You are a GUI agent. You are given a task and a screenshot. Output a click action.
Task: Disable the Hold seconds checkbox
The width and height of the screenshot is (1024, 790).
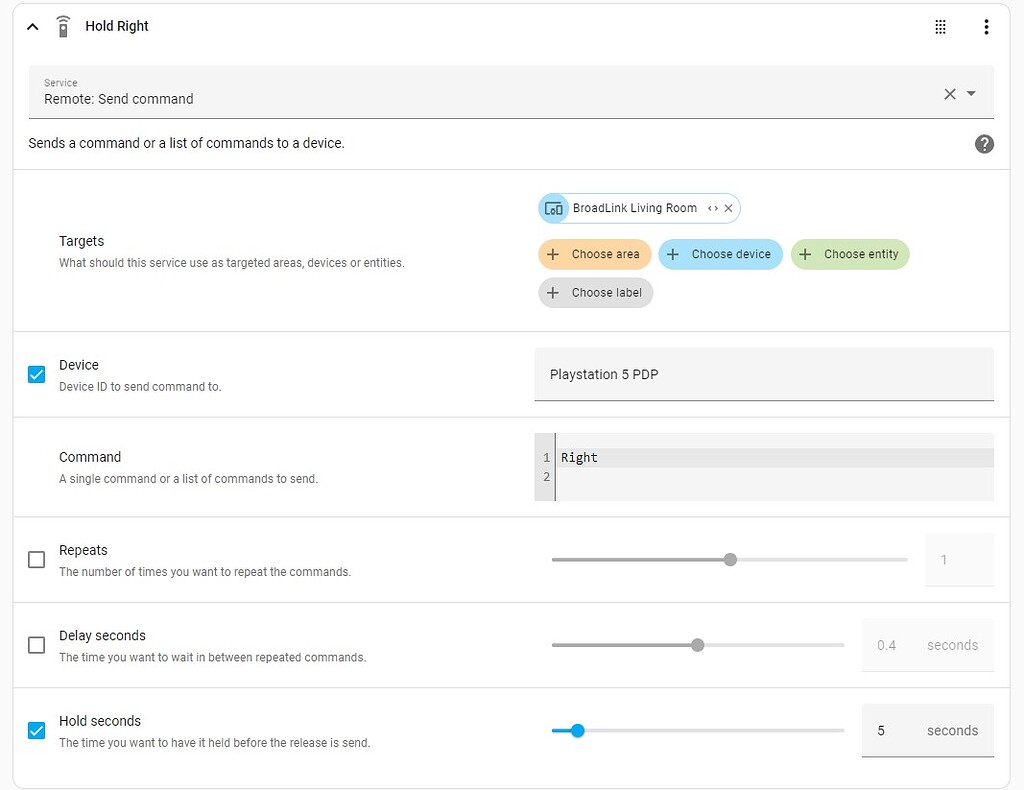point(36,730)
